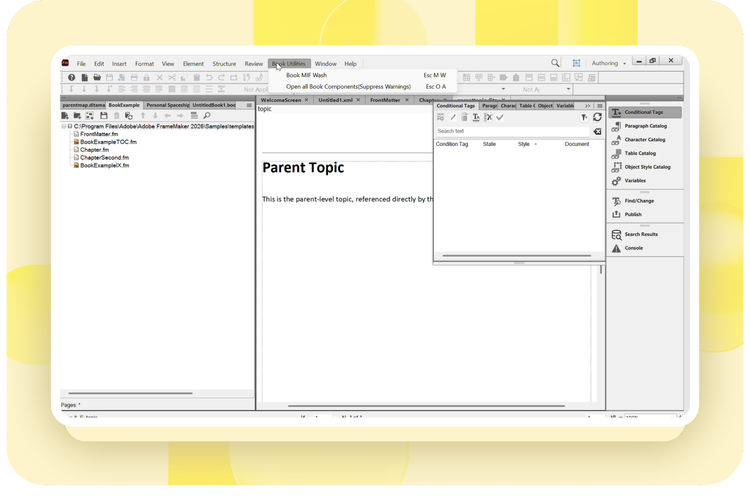Switch to the parentmap.ditamap tab
The image size is (750, 496).
coord(84,105)
